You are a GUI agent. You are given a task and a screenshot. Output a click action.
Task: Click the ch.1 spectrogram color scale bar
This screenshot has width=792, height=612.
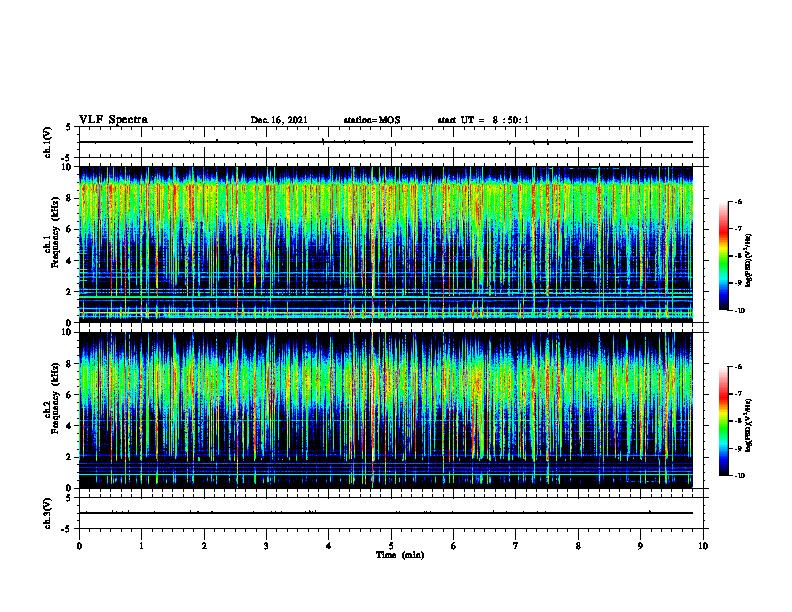point(724,256)
